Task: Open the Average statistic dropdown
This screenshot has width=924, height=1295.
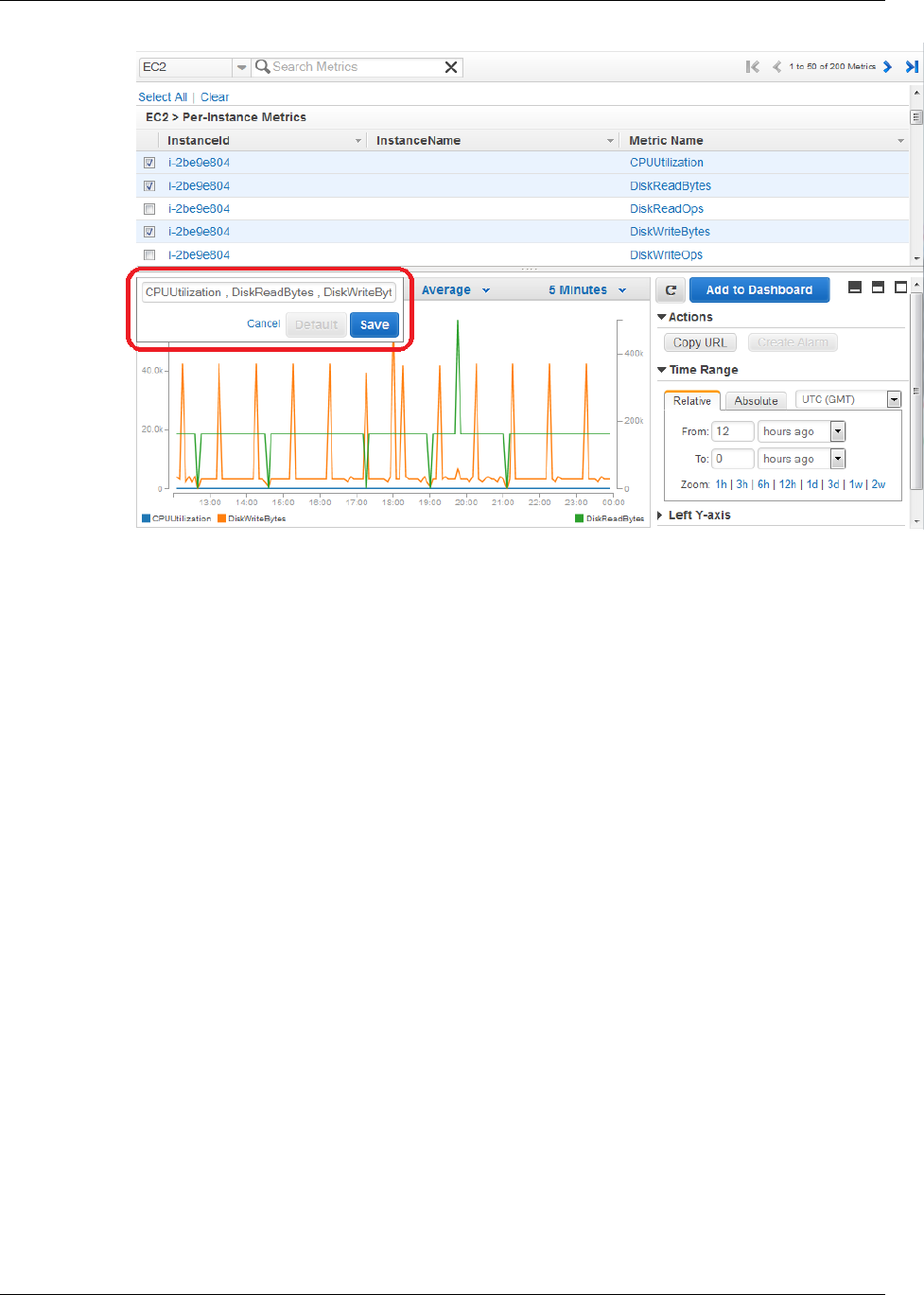Action: (x=456, y=290)
